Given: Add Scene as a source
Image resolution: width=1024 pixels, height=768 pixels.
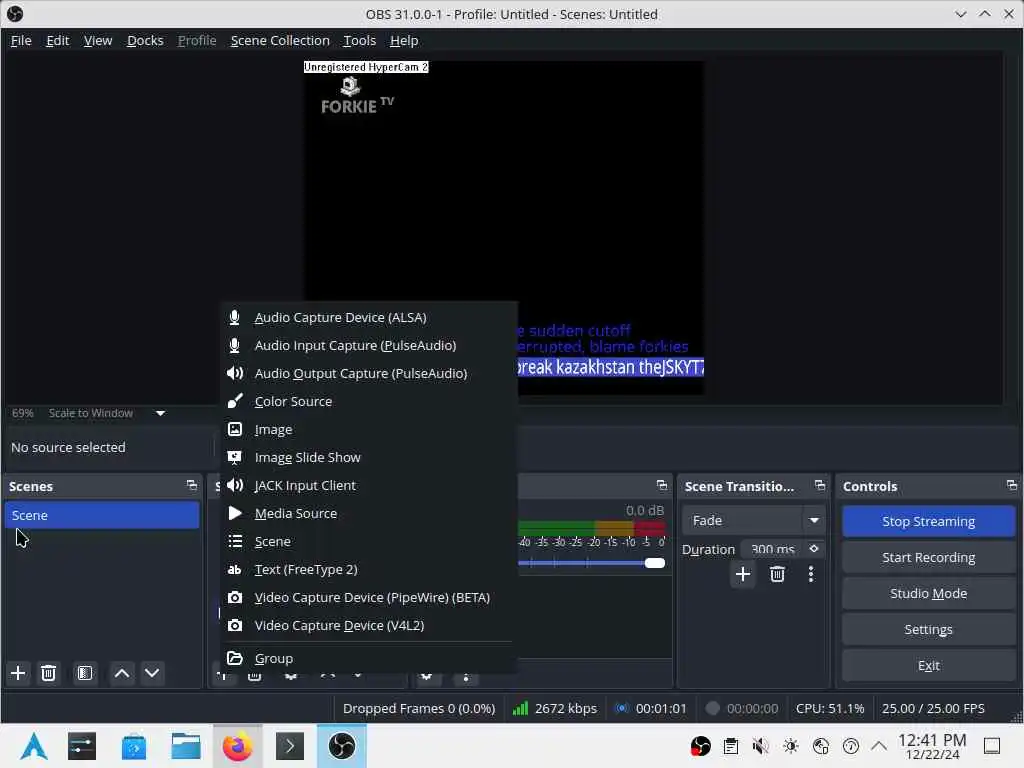Looking at the screenshot, I should click(x=369, y=541).
